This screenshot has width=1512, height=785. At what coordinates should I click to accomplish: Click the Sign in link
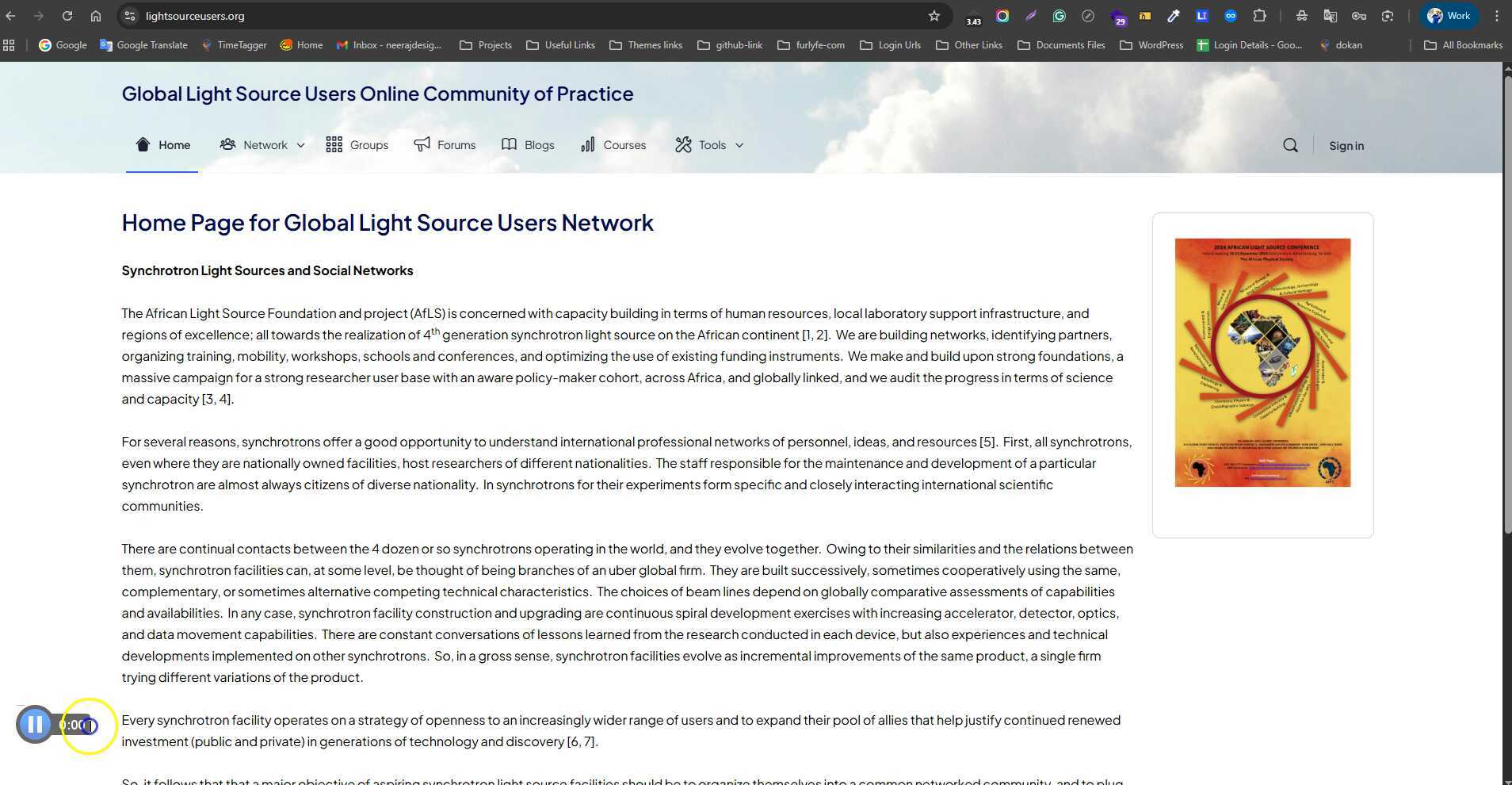(1346, 146)
